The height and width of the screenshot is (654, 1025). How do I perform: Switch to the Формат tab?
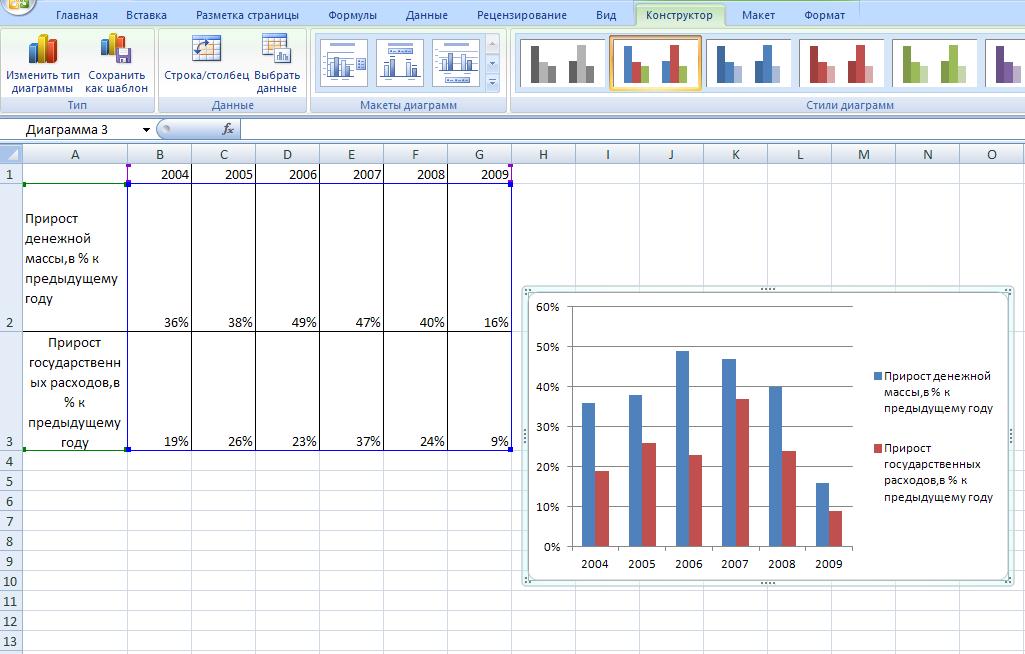coord(824,15)
